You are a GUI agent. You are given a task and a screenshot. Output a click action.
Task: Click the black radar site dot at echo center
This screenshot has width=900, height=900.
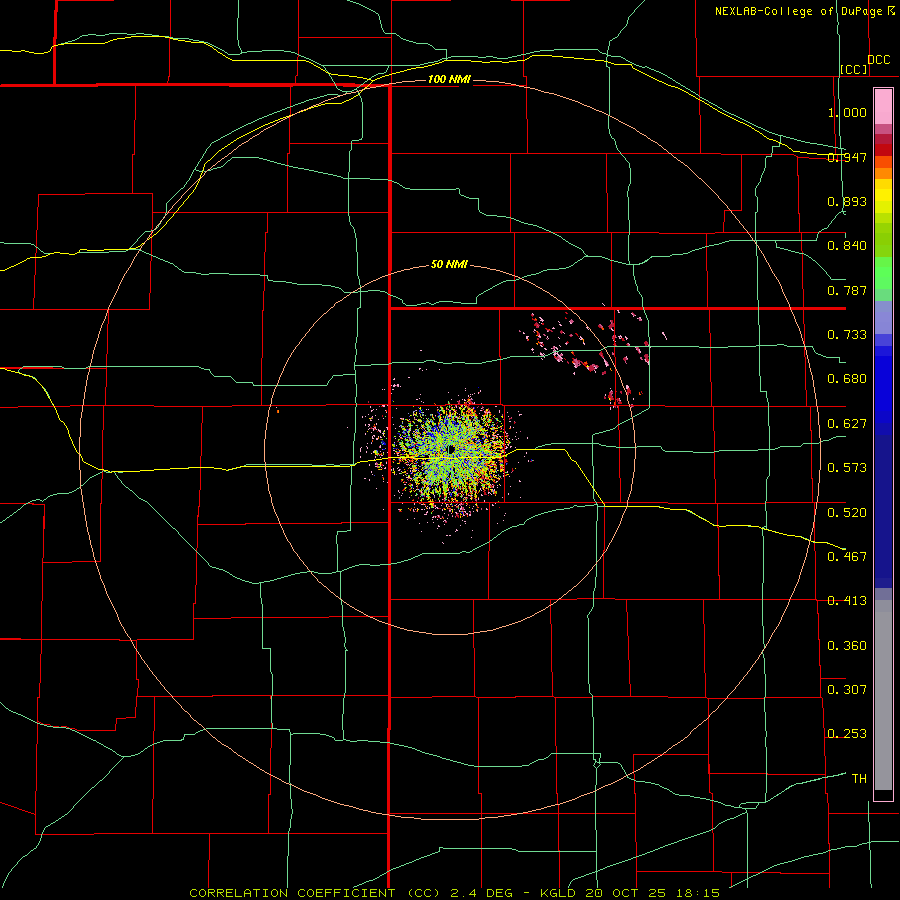point(452,449)
